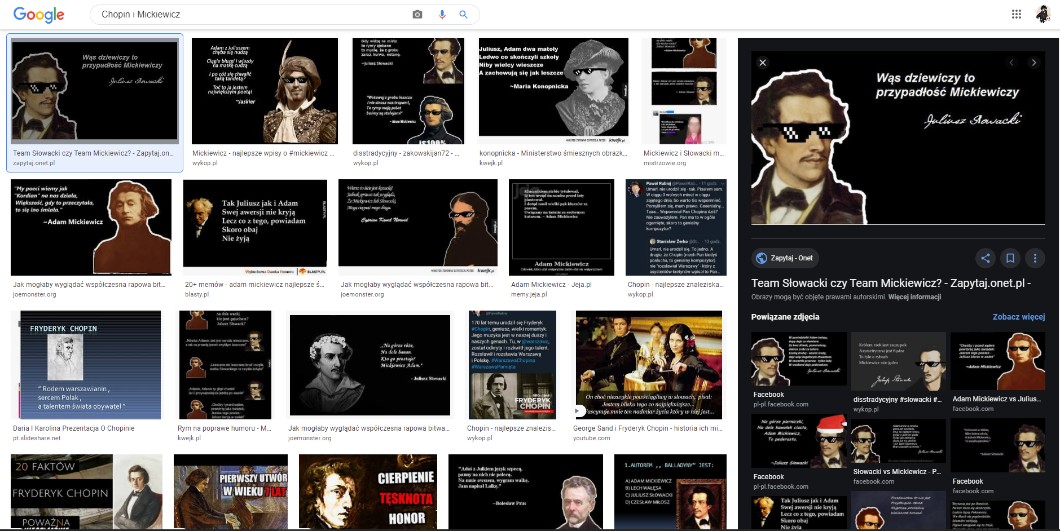The image size is (1060, 531).
Task: Select the Maria Konopnicka meme thumbnail
Action: (x=553, y=91)
